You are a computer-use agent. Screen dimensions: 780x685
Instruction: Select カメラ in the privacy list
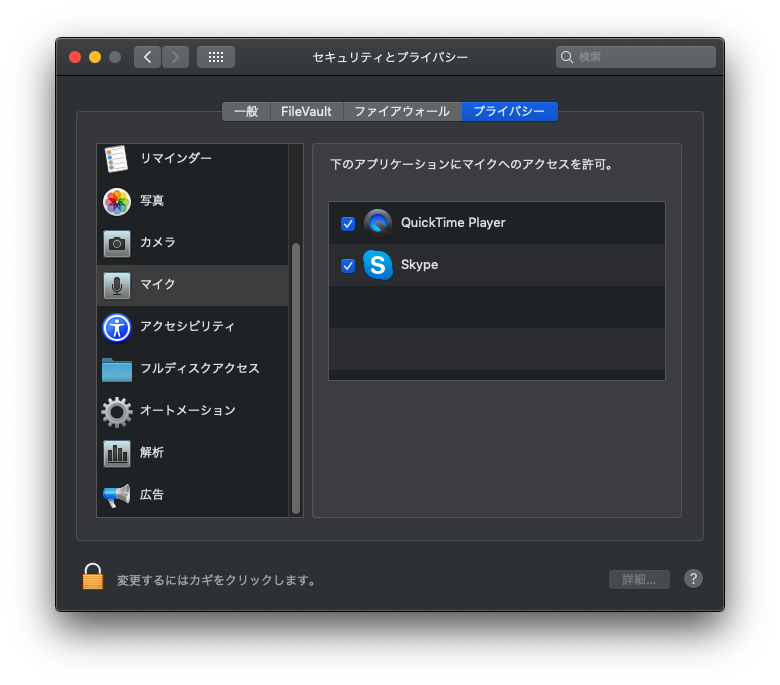point(193,244)
